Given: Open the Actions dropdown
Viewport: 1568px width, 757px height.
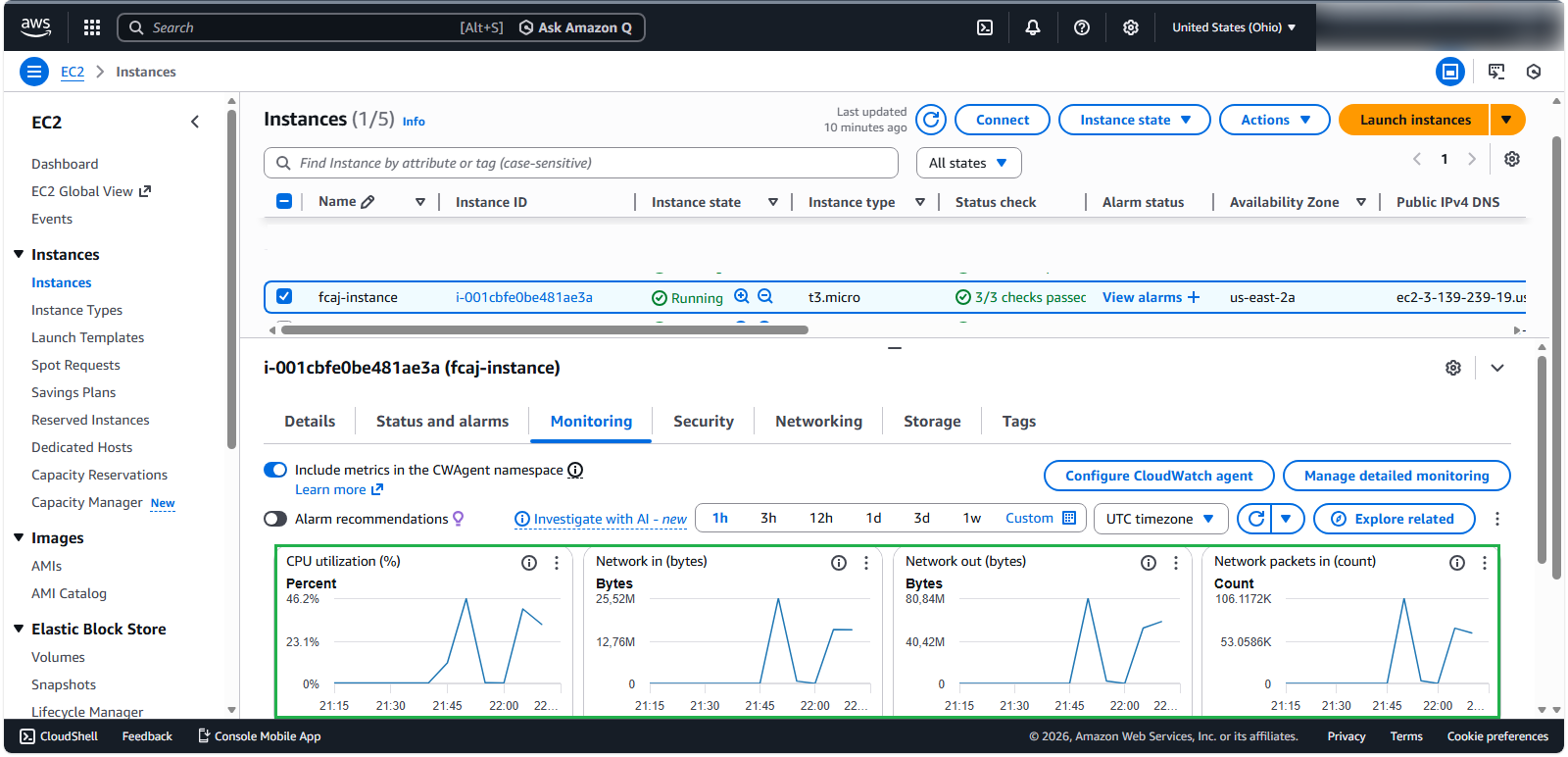Looking at the screenshot, I should (x=1275, y=120).
